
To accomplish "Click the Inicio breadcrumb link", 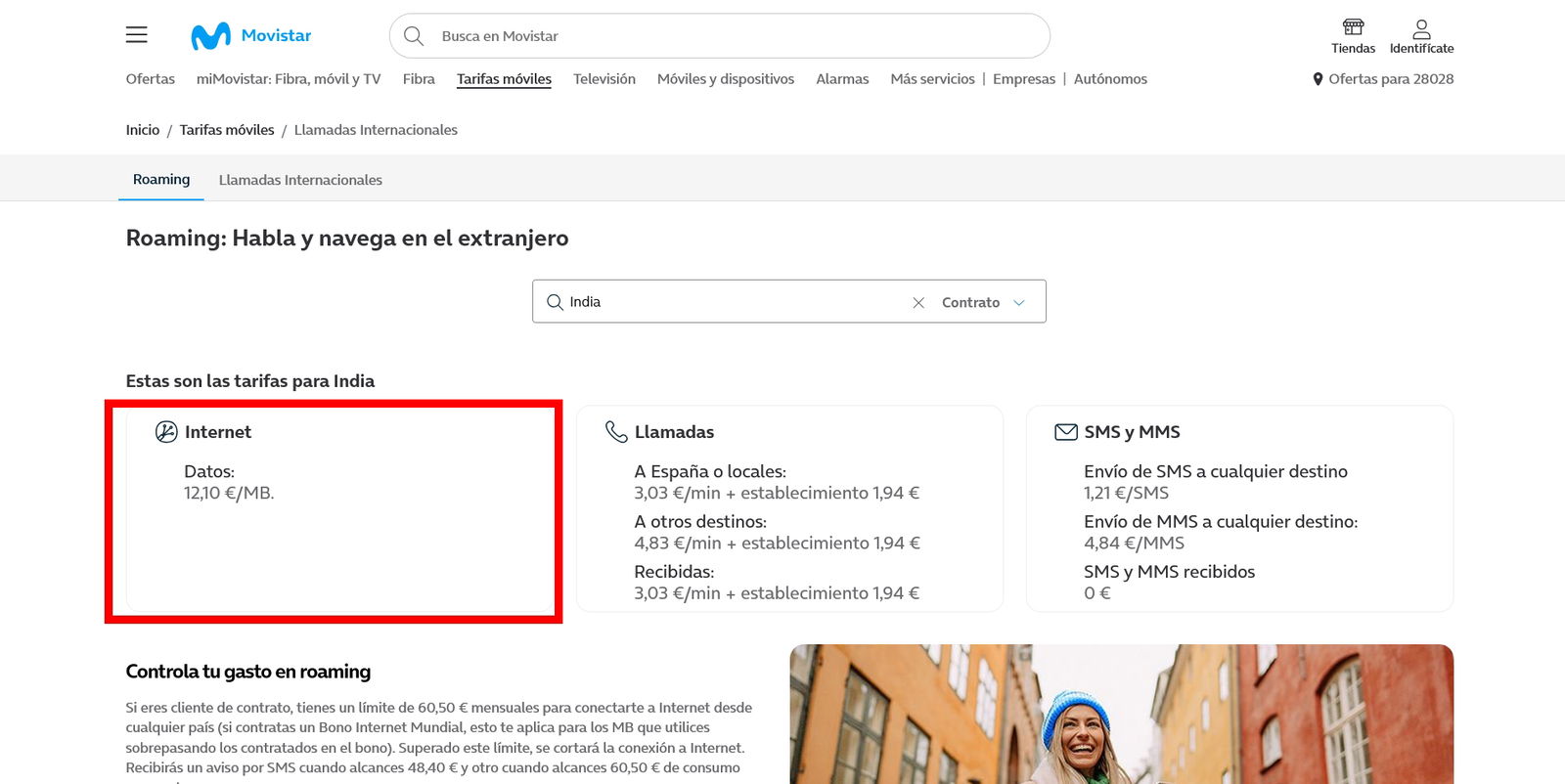I will click(143, 130).
